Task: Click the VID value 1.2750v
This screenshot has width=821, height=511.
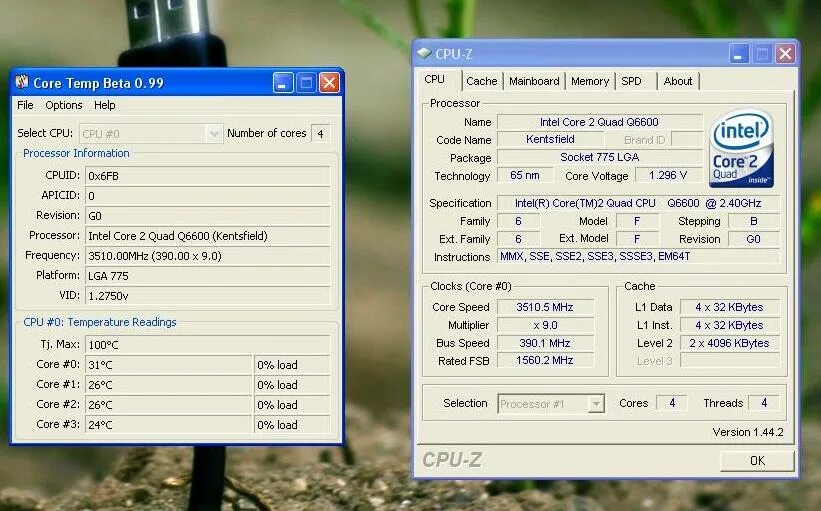Action: coord(208,296)
